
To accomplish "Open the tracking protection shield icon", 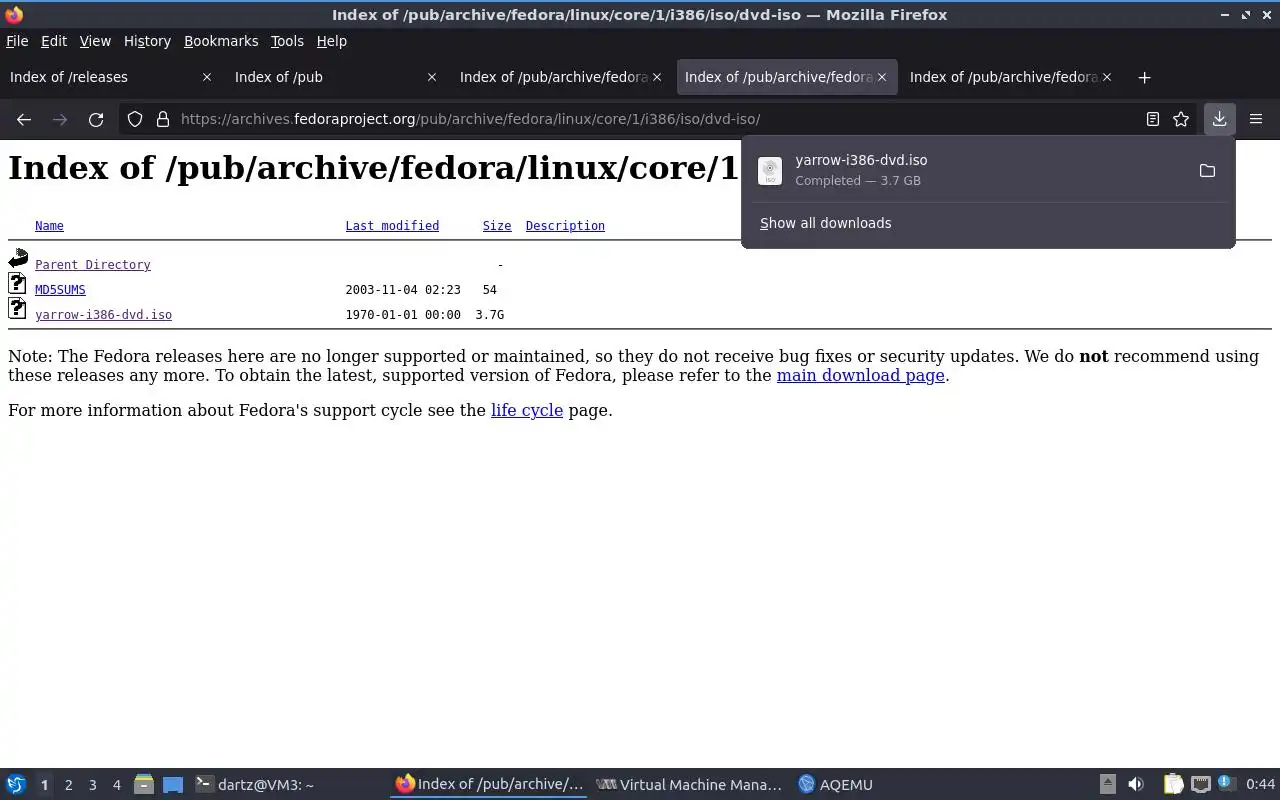I will 135,119.
